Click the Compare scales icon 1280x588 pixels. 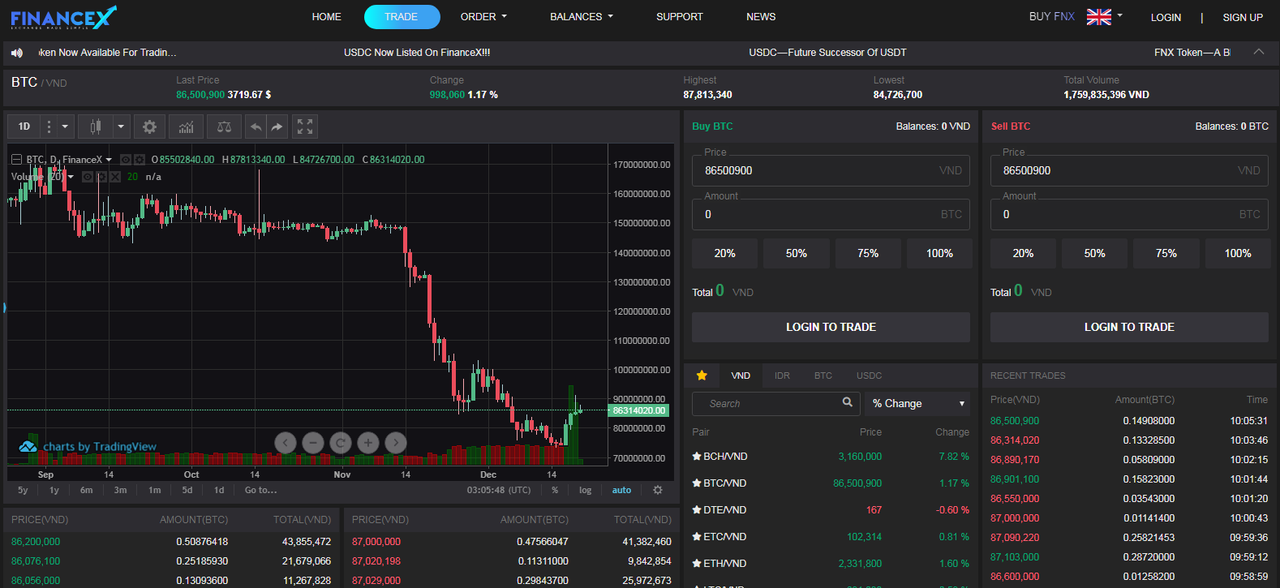(224, 127)
